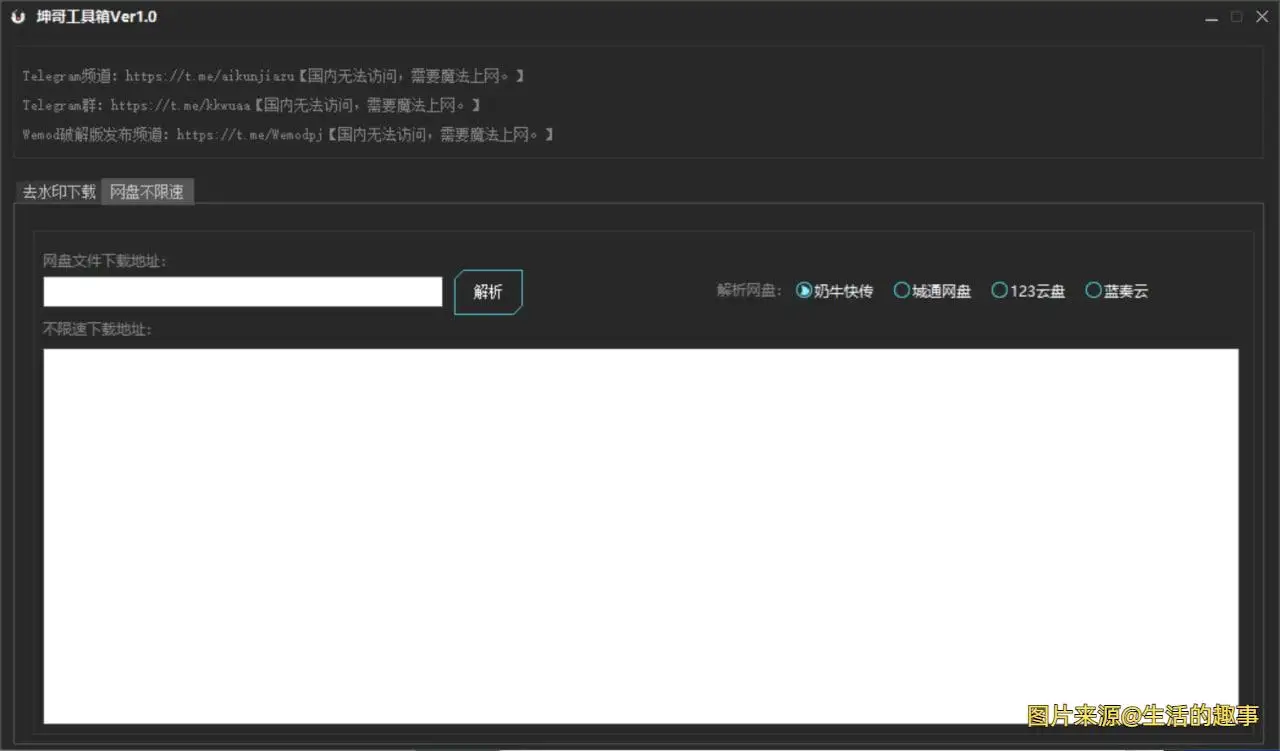Close the 坤哥工具箱 window
Viewport: 1280px width, 751px height.
click(x=1262, y=16)
